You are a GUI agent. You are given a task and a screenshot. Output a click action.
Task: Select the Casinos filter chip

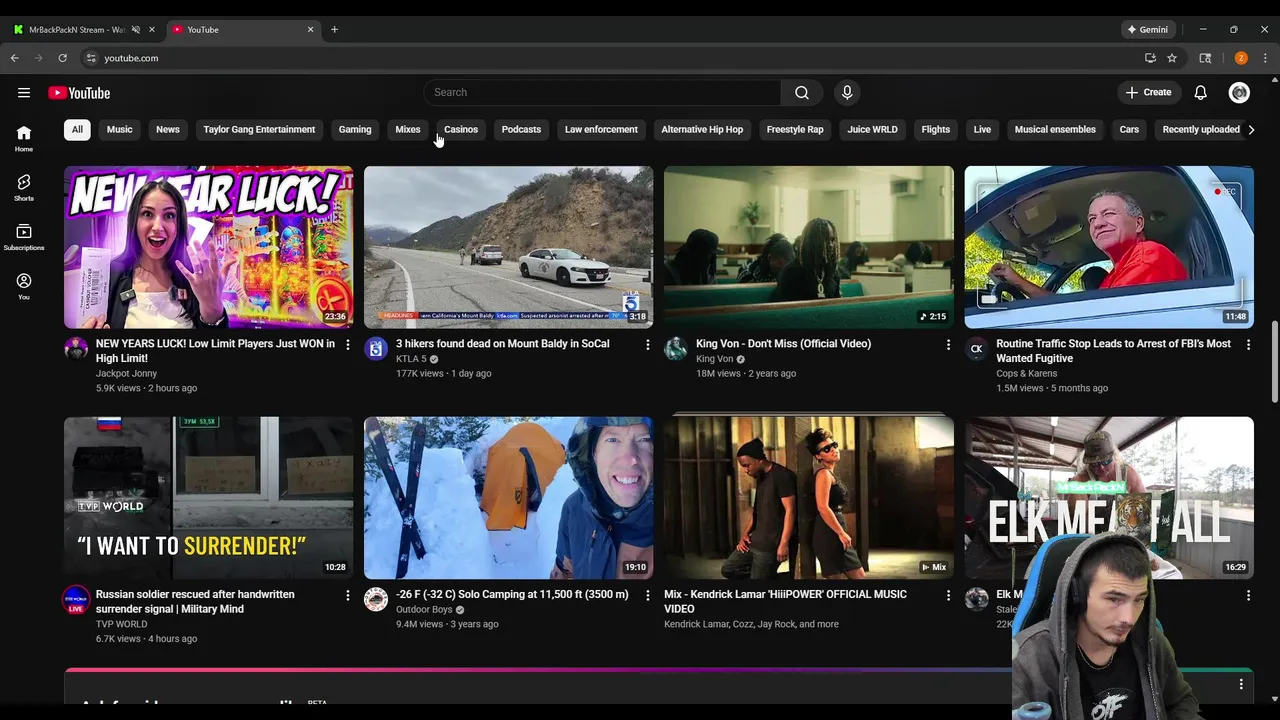461,129
